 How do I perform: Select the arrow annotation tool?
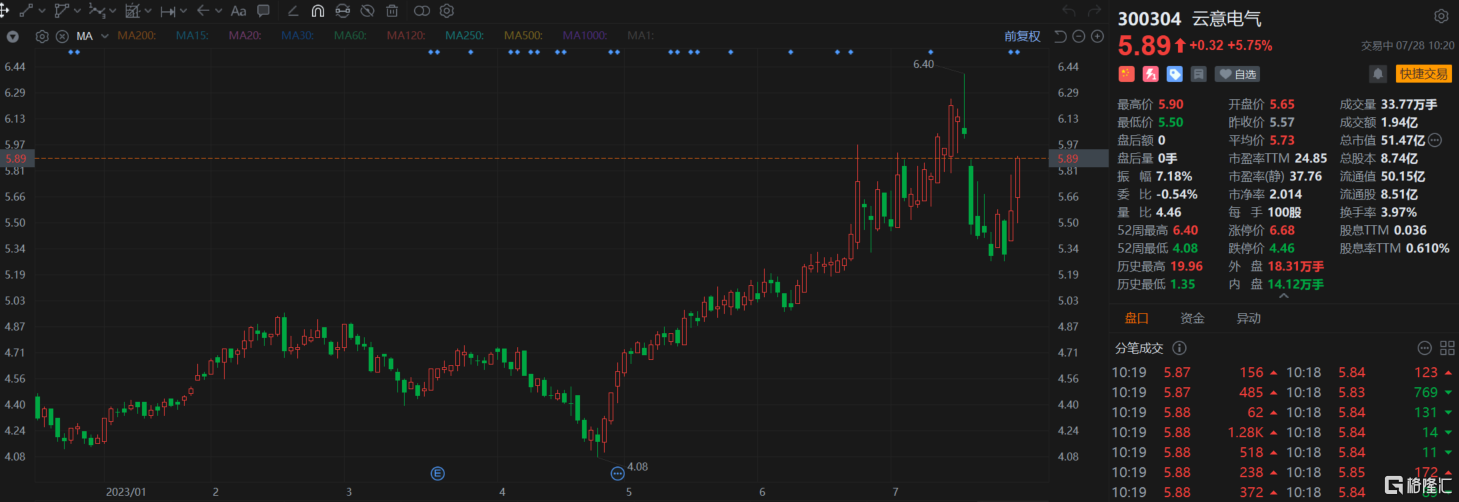pyautogui.click(x=203, y=11)
